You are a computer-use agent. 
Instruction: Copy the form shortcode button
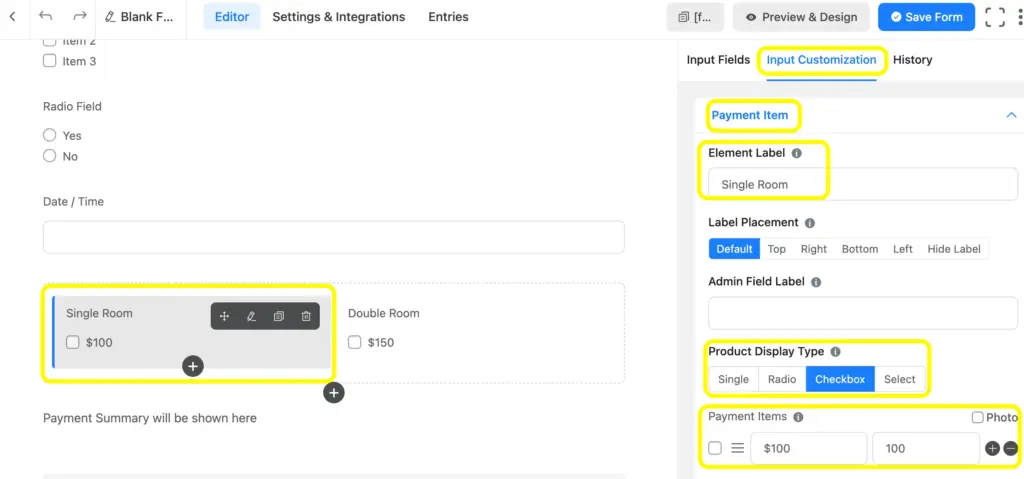(x=695, y=17)
